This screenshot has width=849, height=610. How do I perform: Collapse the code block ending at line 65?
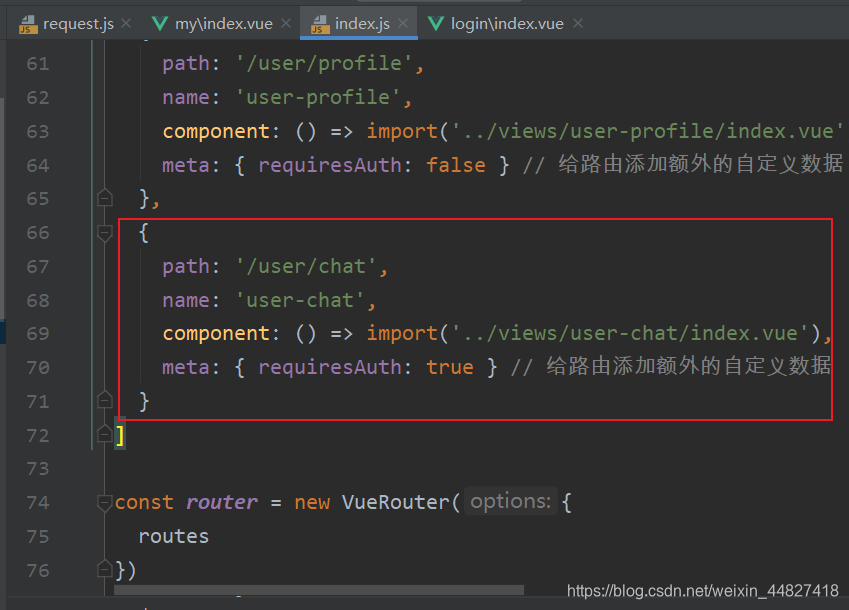(x=105, y=198)
